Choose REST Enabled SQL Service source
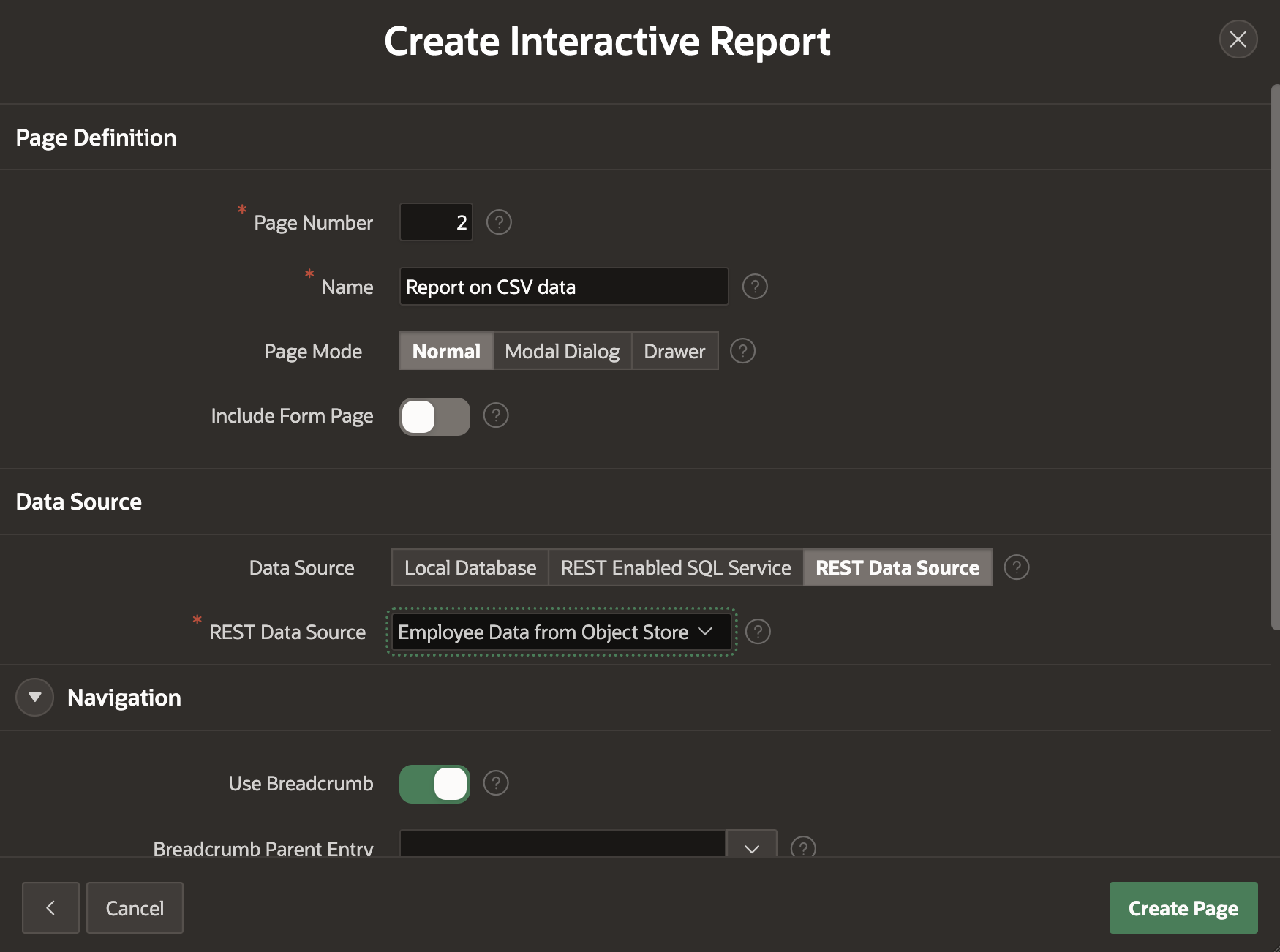Image resolution: width=1280 pixels, height=952 pixels. [x=675, y=568]
